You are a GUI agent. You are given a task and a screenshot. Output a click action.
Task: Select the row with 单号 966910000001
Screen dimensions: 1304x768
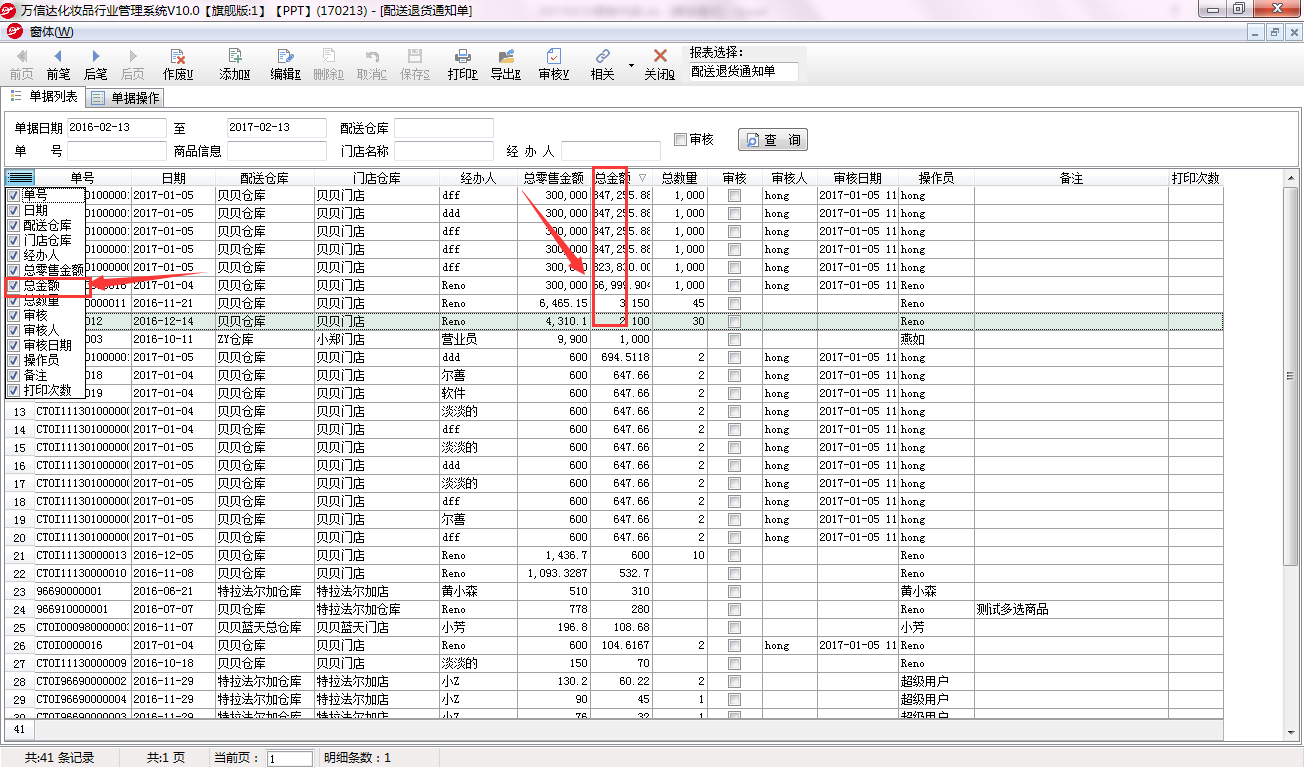point(615,609)
